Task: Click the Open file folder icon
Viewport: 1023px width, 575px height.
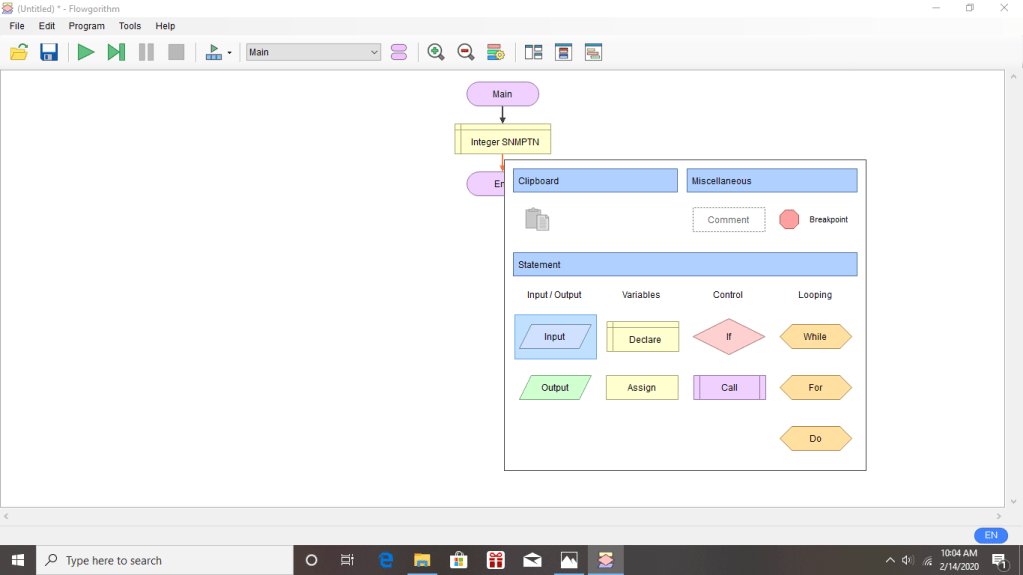Action: tap(19, 52)
